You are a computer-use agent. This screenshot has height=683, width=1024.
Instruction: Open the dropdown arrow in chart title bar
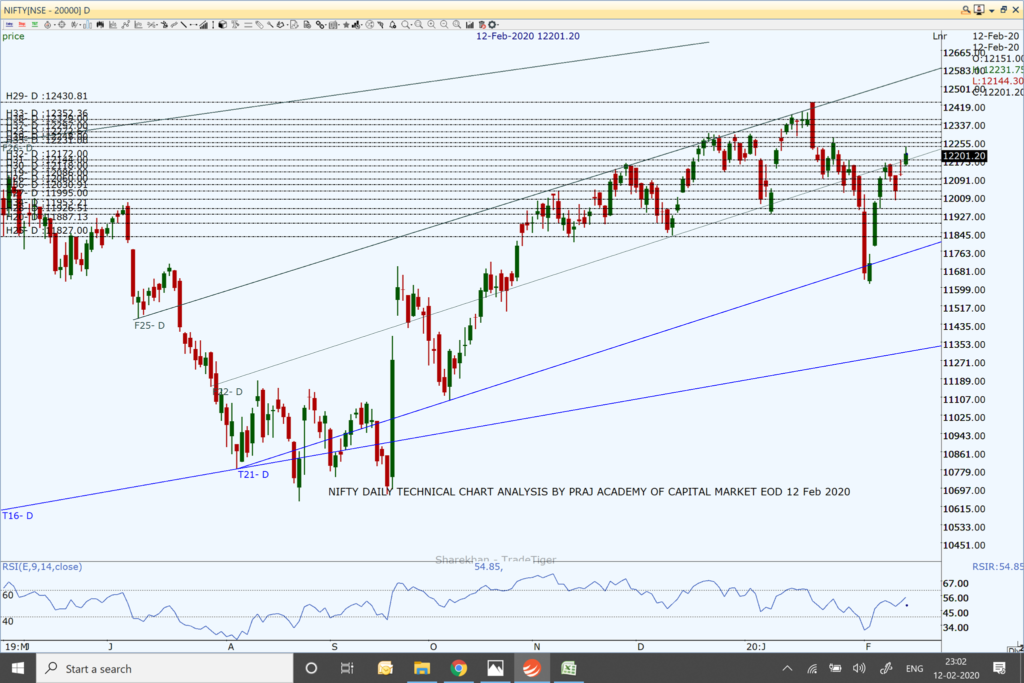[992, 10]
